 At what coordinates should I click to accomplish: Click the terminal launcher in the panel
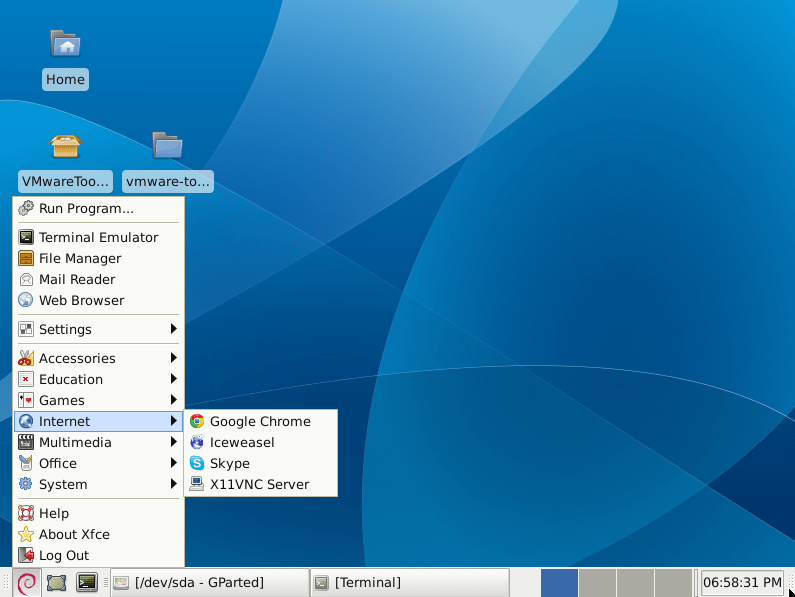click(87, 582)
